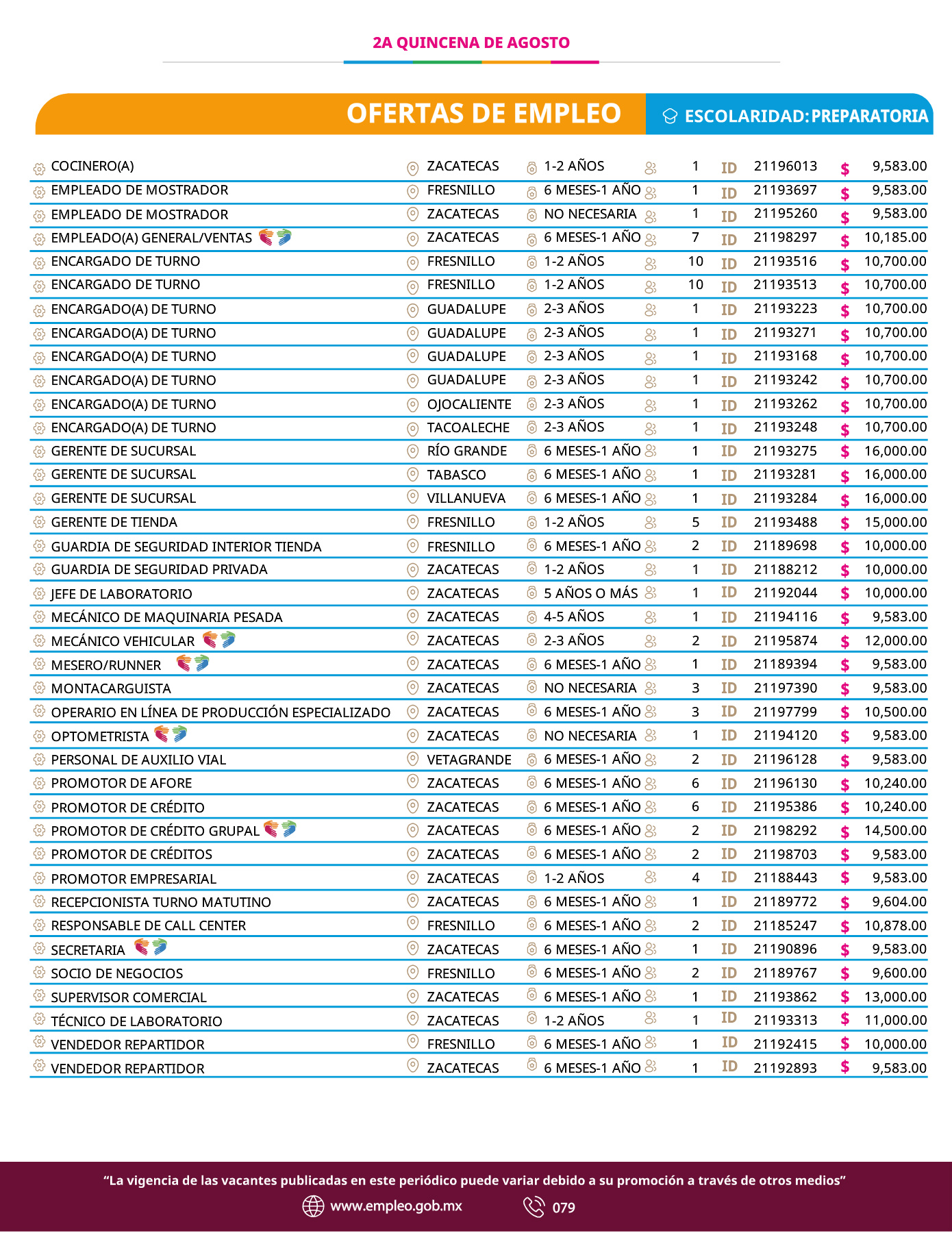Click the 2A QUINCENA DE AGOSTO heading

point(471,42)
